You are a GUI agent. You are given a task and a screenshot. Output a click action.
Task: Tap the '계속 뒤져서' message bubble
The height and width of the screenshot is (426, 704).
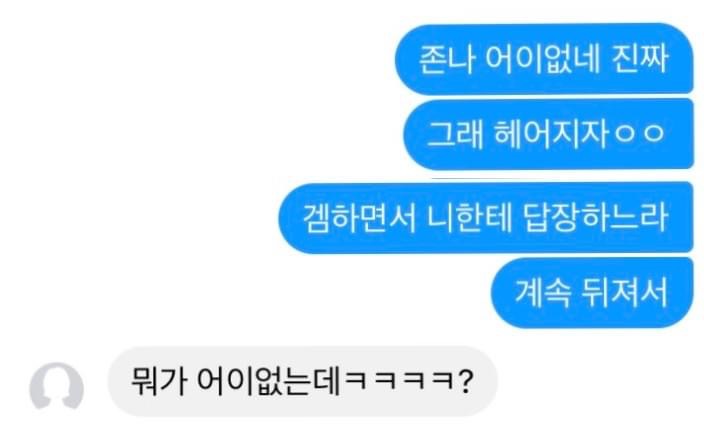click(592, 293)
